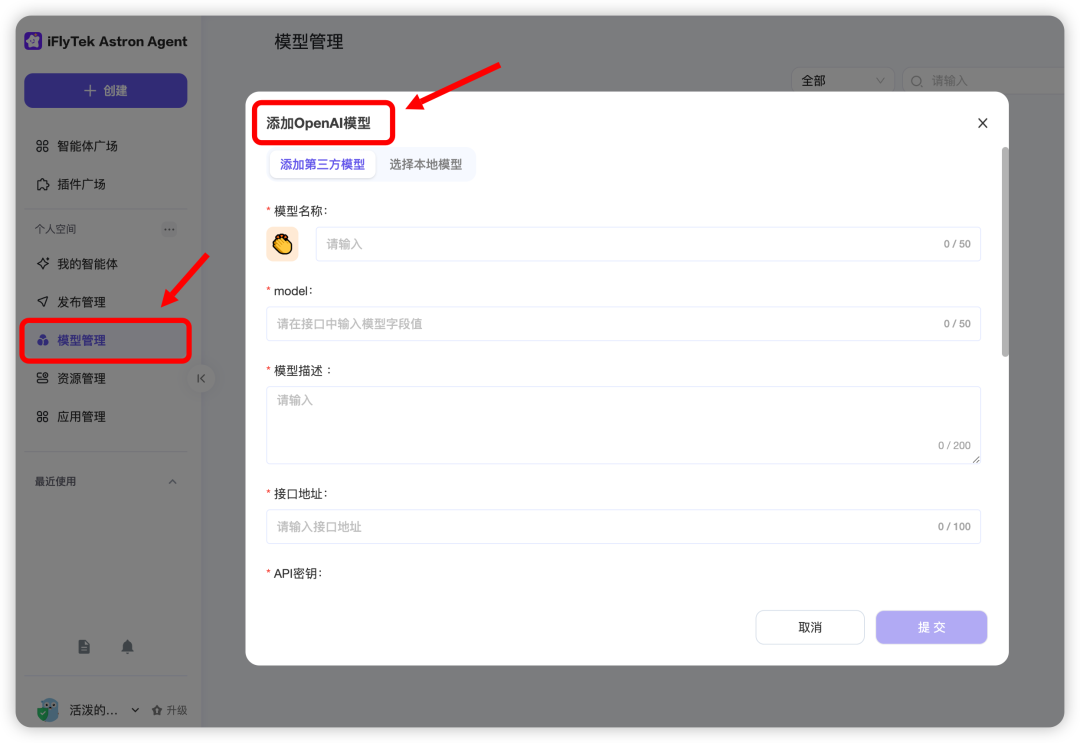Click the 应用管理 grid icon

43,417
